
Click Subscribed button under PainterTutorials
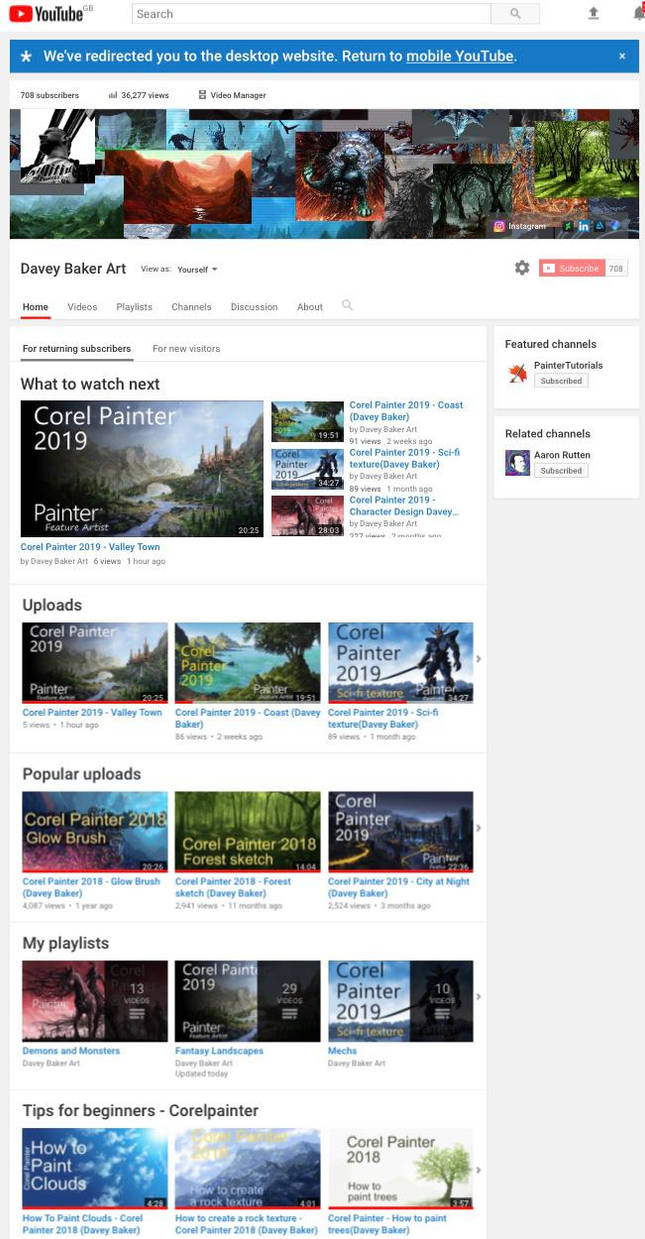(x=561, y=381)
